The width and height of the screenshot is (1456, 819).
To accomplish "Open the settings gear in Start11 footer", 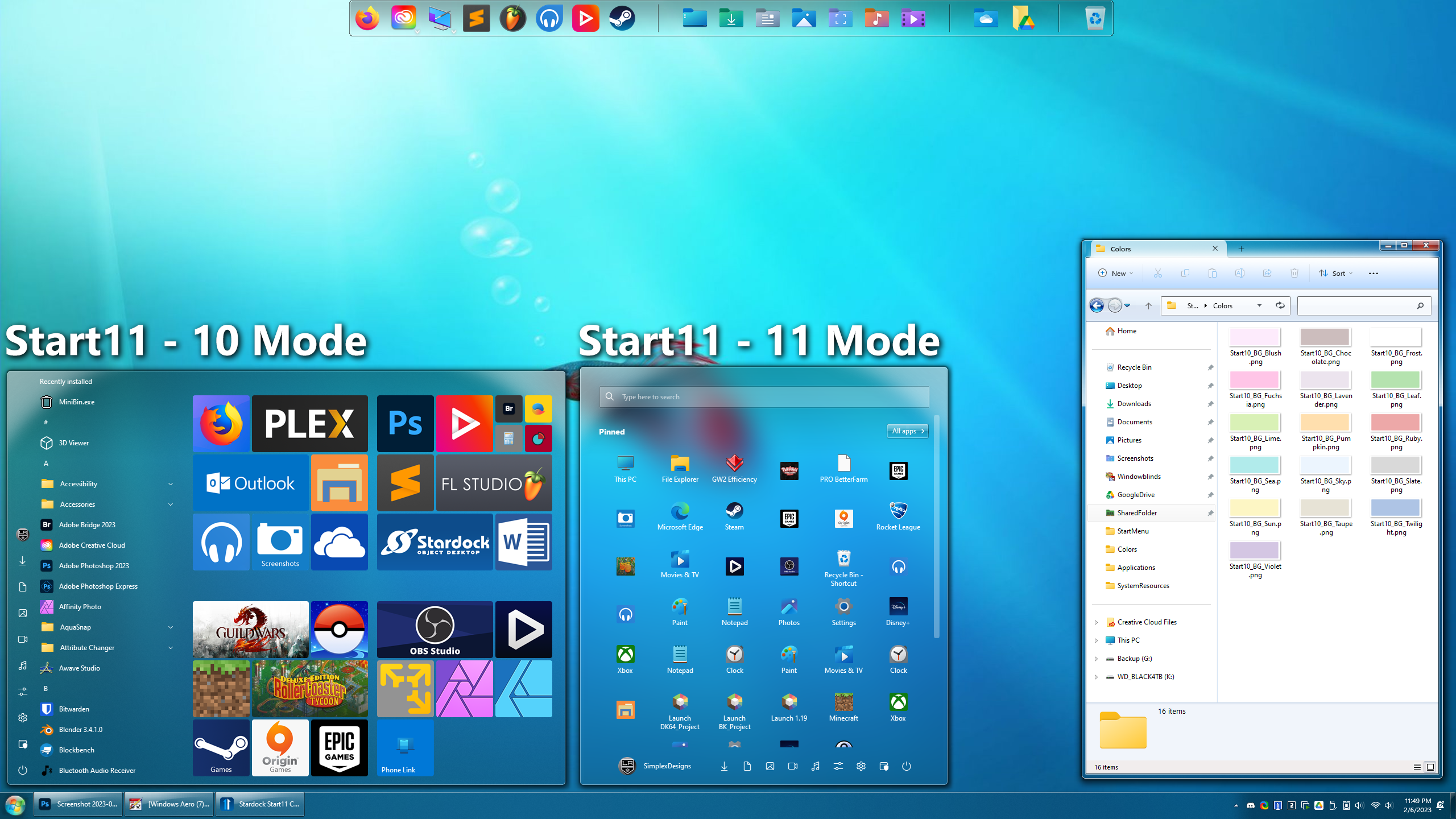I will [861, 766].
